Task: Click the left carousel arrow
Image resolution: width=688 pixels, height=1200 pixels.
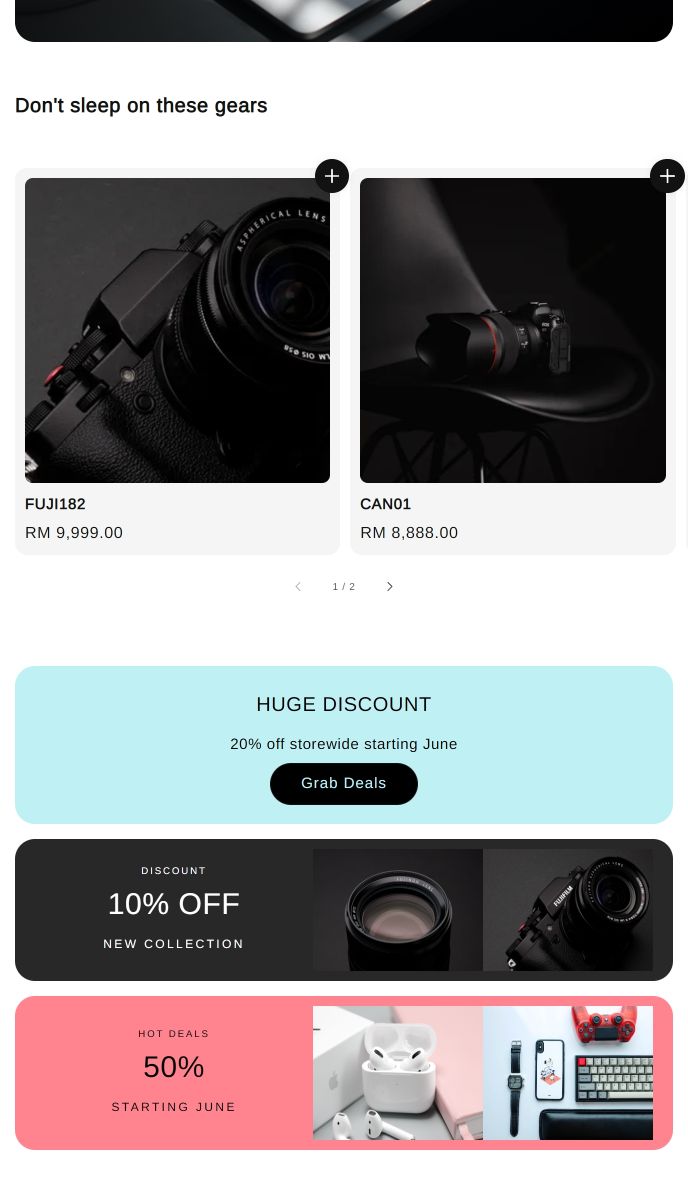Action: click(298, 586)
